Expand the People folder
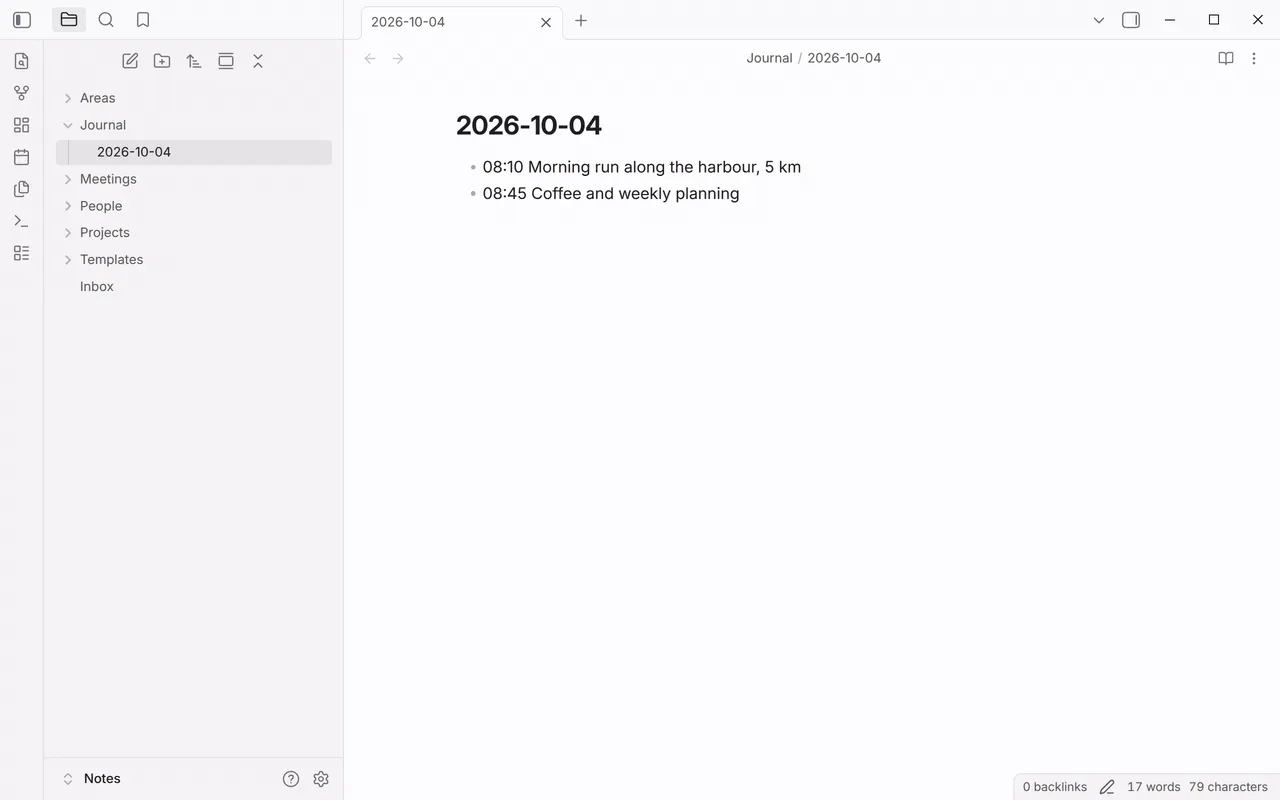 194,206
